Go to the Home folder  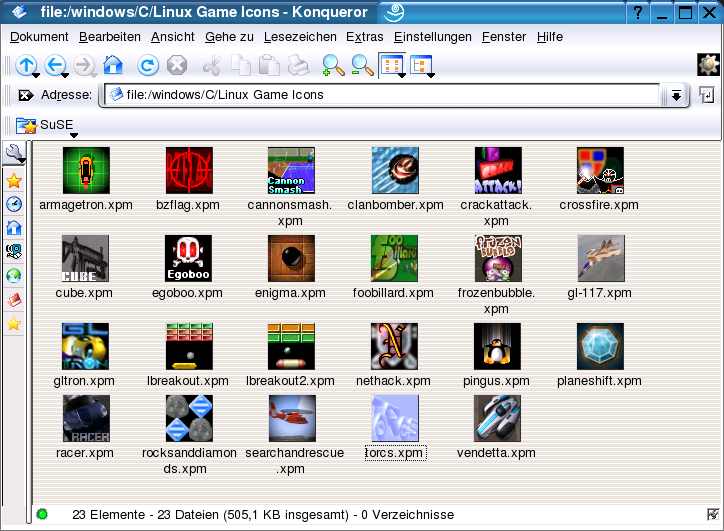[x=113, y=65]
